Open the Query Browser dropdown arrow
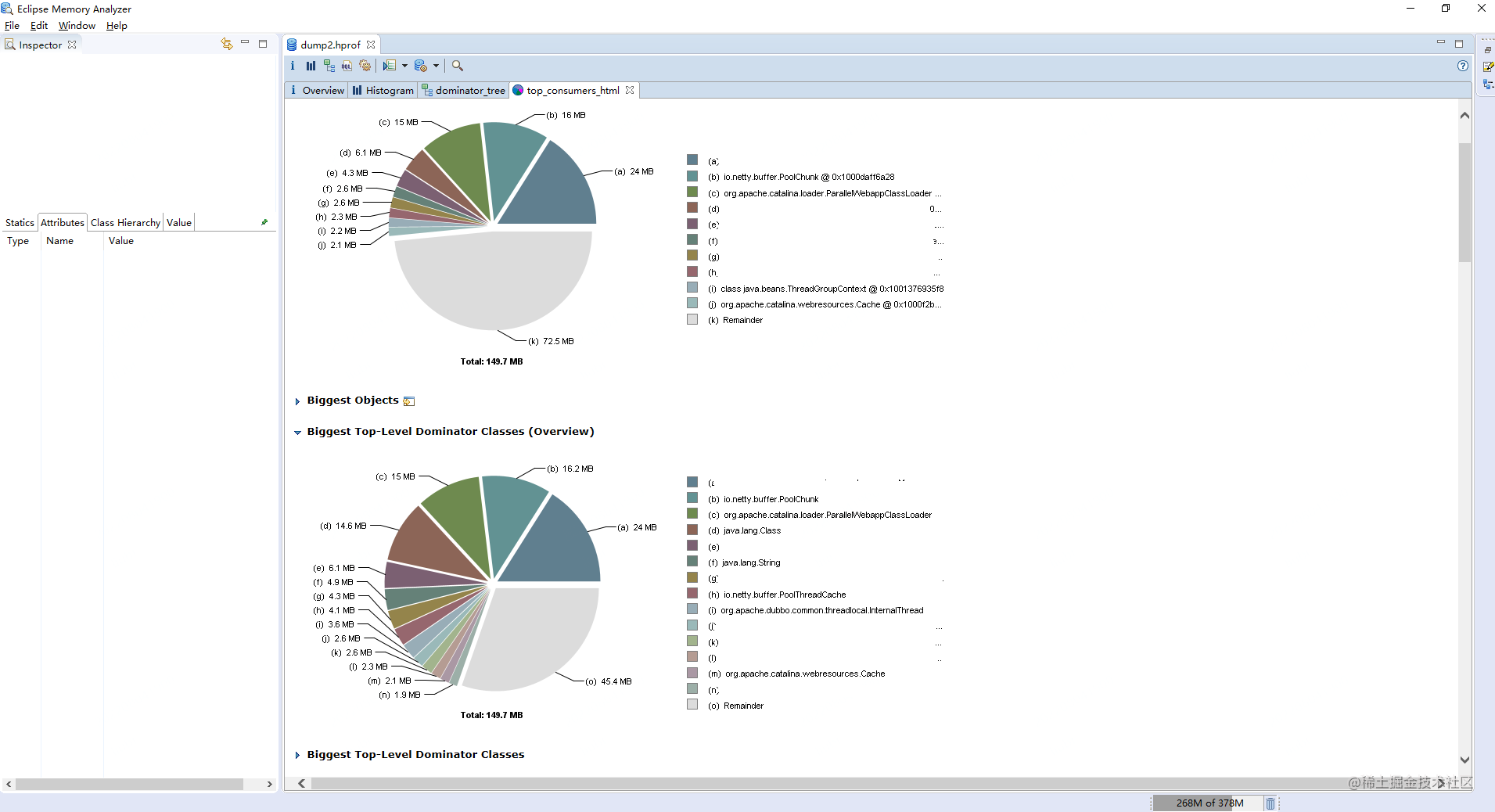The width and height of the screenshot is (1495, 812). click(x=437, y=66)
